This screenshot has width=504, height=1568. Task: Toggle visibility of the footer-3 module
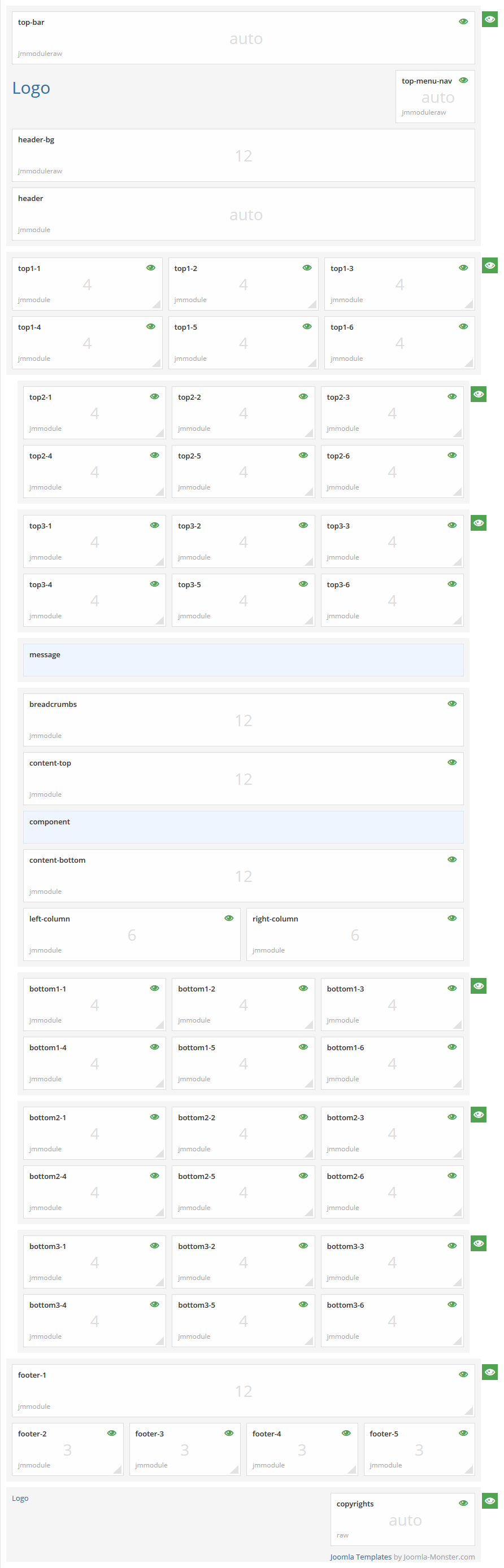[228, 1433]
